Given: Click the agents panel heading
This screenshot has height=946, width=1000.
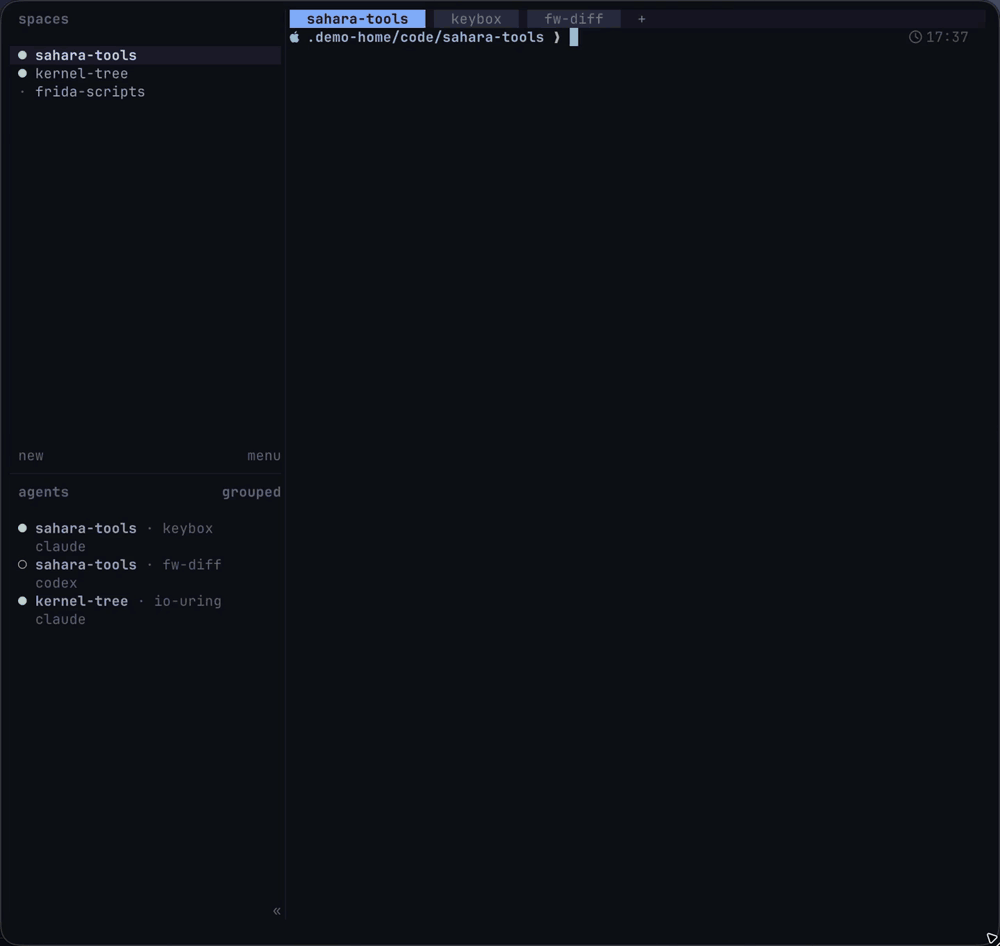Looking at the screenshot, I should (x=43, y=492).
